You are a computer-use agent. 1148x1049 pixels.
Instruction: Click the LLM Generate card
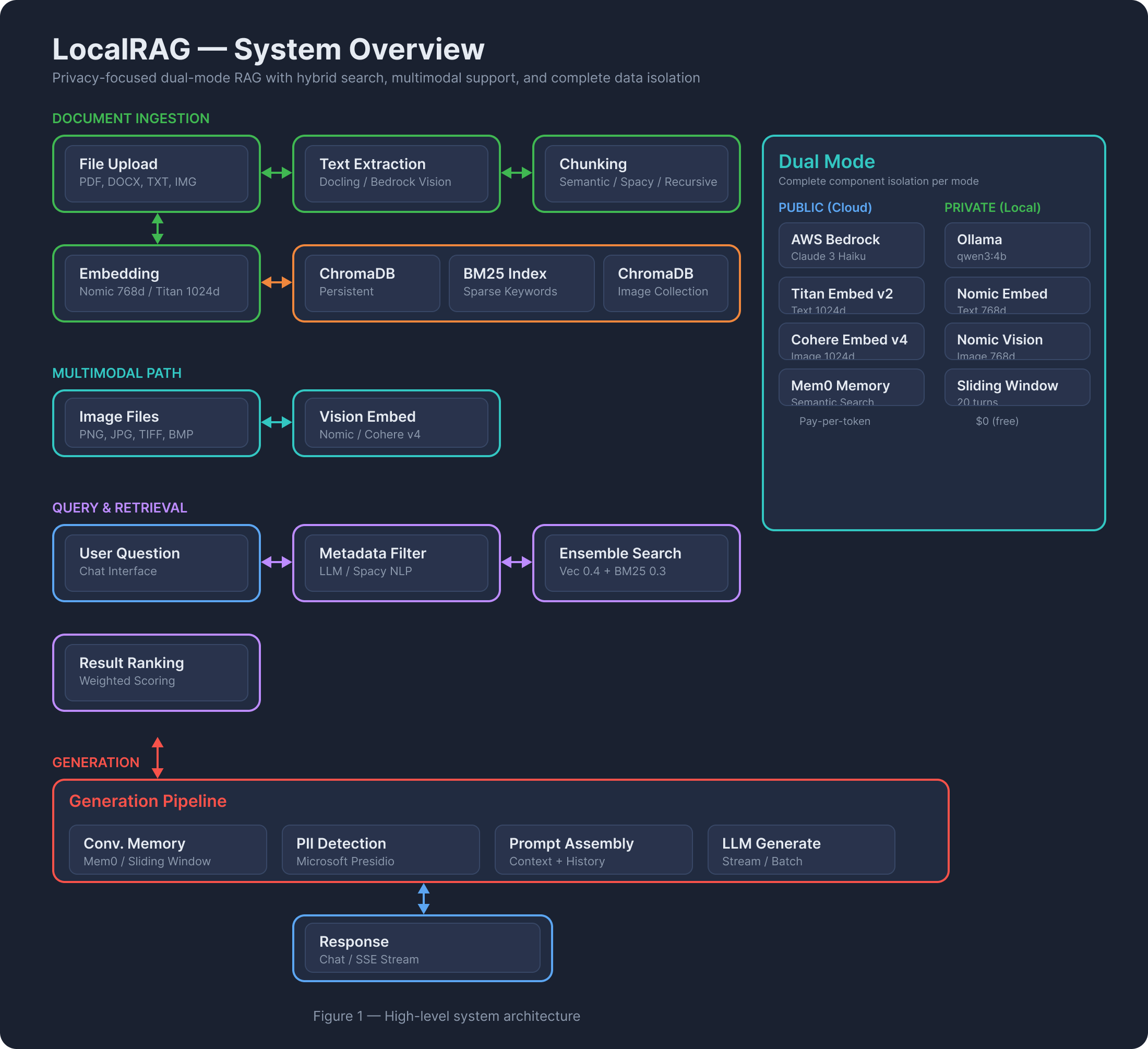point(801,850)
